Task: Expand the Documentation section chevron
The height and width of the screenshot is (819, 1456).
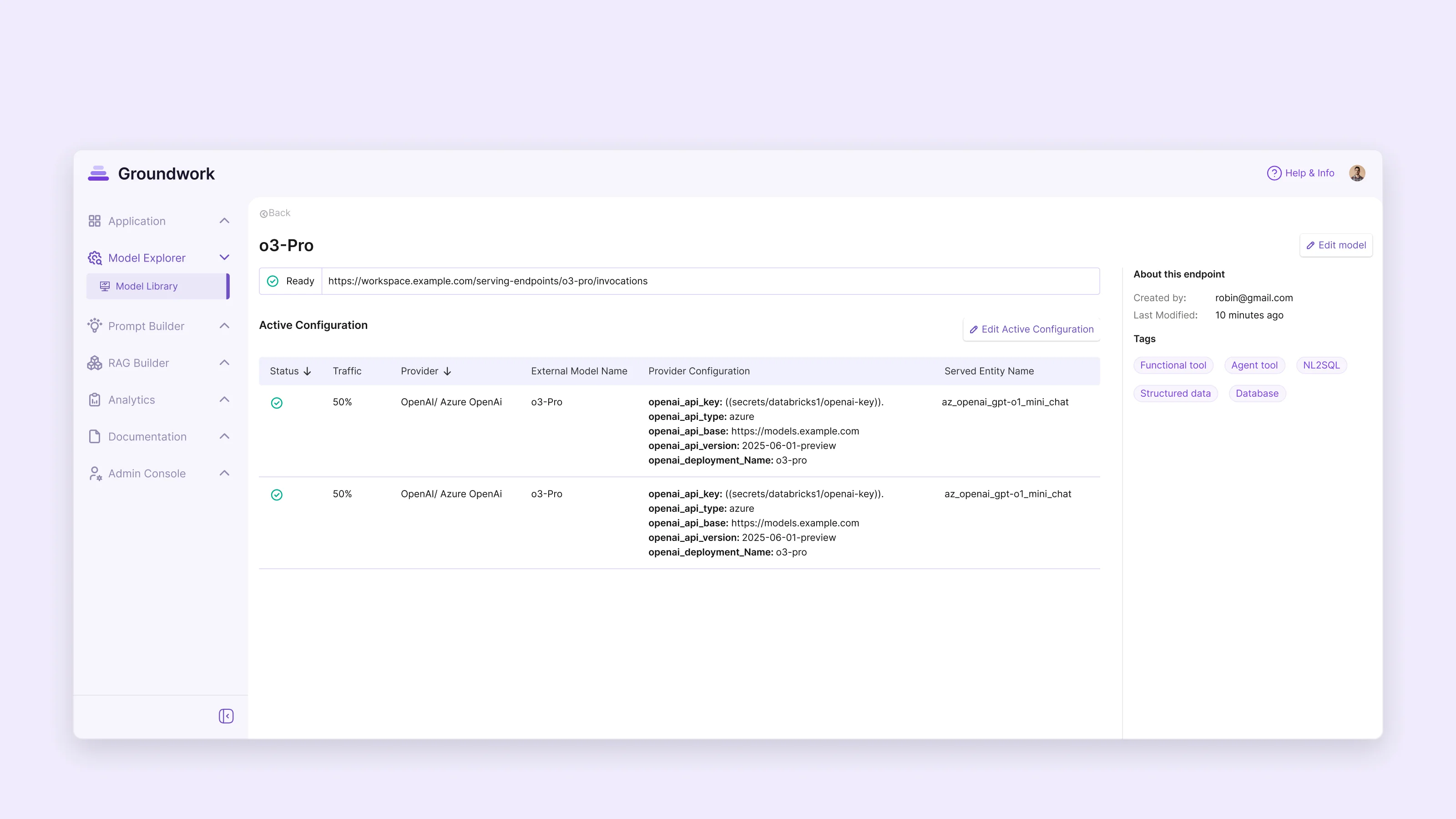Action: (x=224, y=436)
